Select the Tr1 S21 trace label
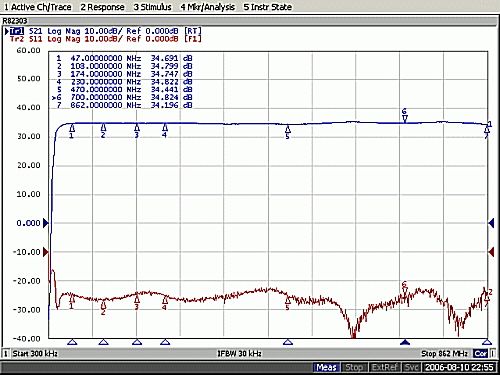 coord(26,31)
